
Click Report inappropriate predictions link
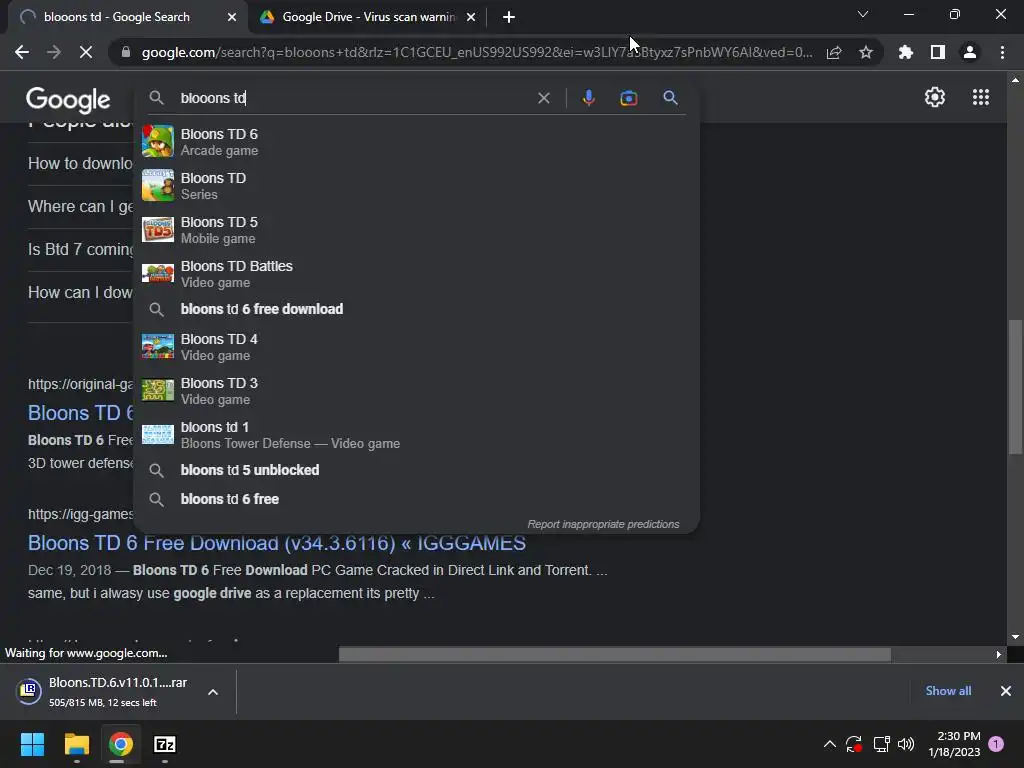click(x=603, y=524)
